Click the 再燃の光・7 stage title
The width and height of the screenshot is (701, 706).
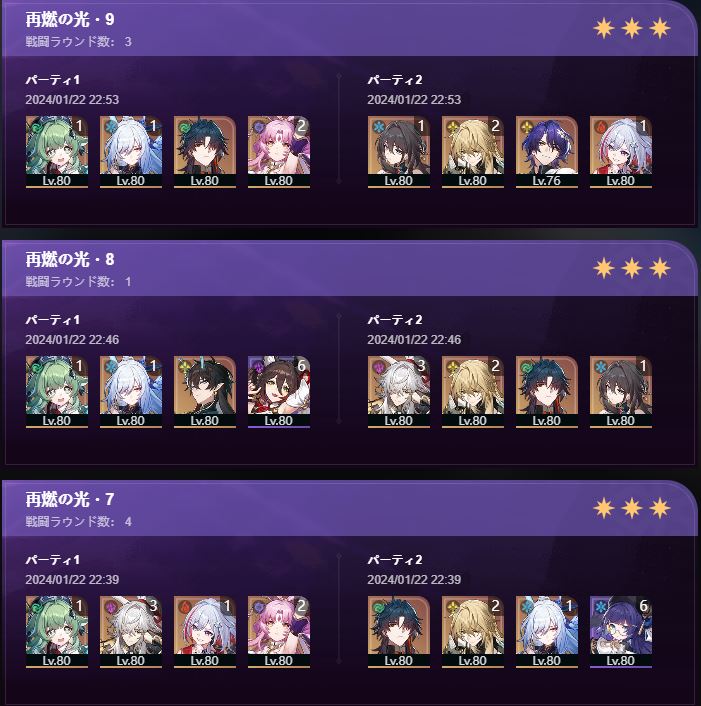(x=70, y=499)
